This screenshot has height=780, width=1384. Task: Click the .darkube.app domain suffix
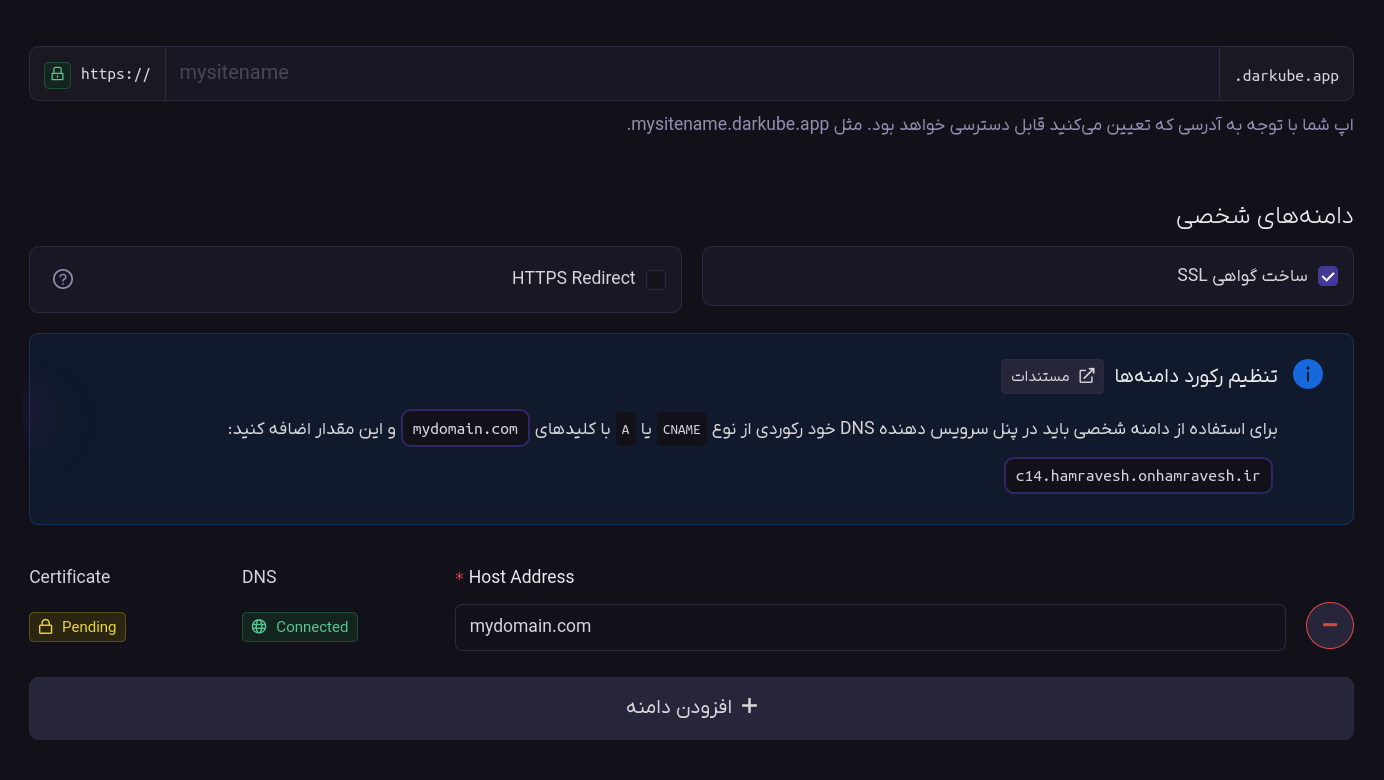tap(1286, 75)
